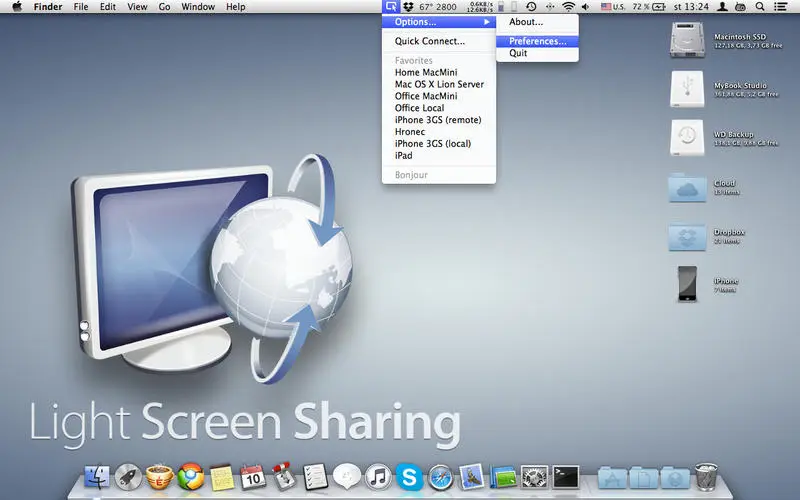The height and width of the screenshot is (500, 800).
Task: Open the Dropbox menu bar icon
Action: click(x=409, y=7)
